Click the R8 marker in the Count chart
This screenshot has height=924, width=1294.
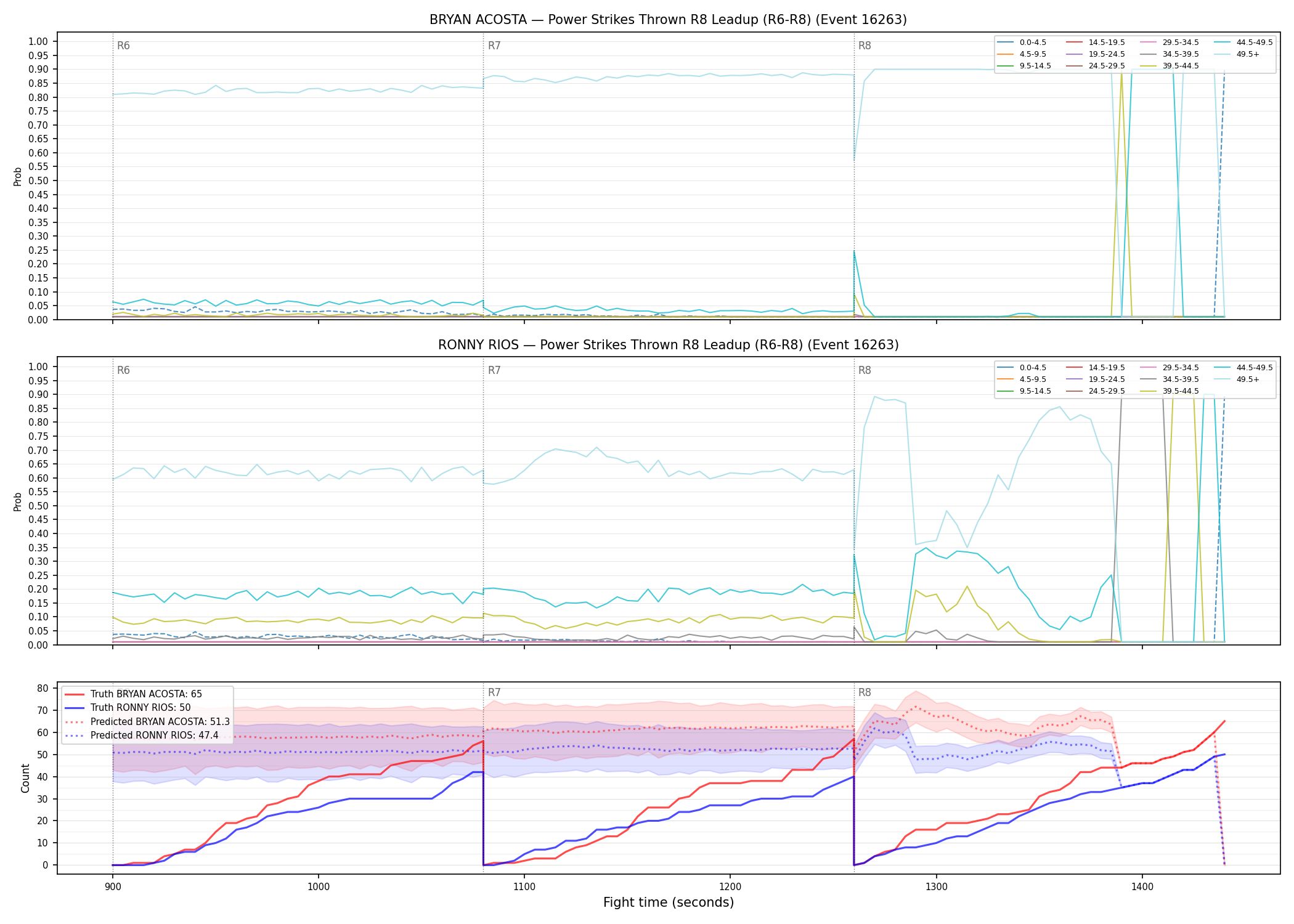click(865, 692)
